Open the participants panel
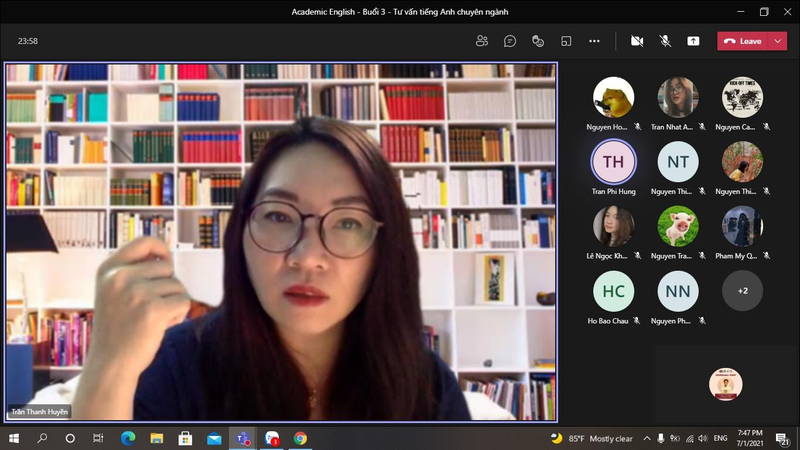The image size is (800, 450). coord(482,41)
